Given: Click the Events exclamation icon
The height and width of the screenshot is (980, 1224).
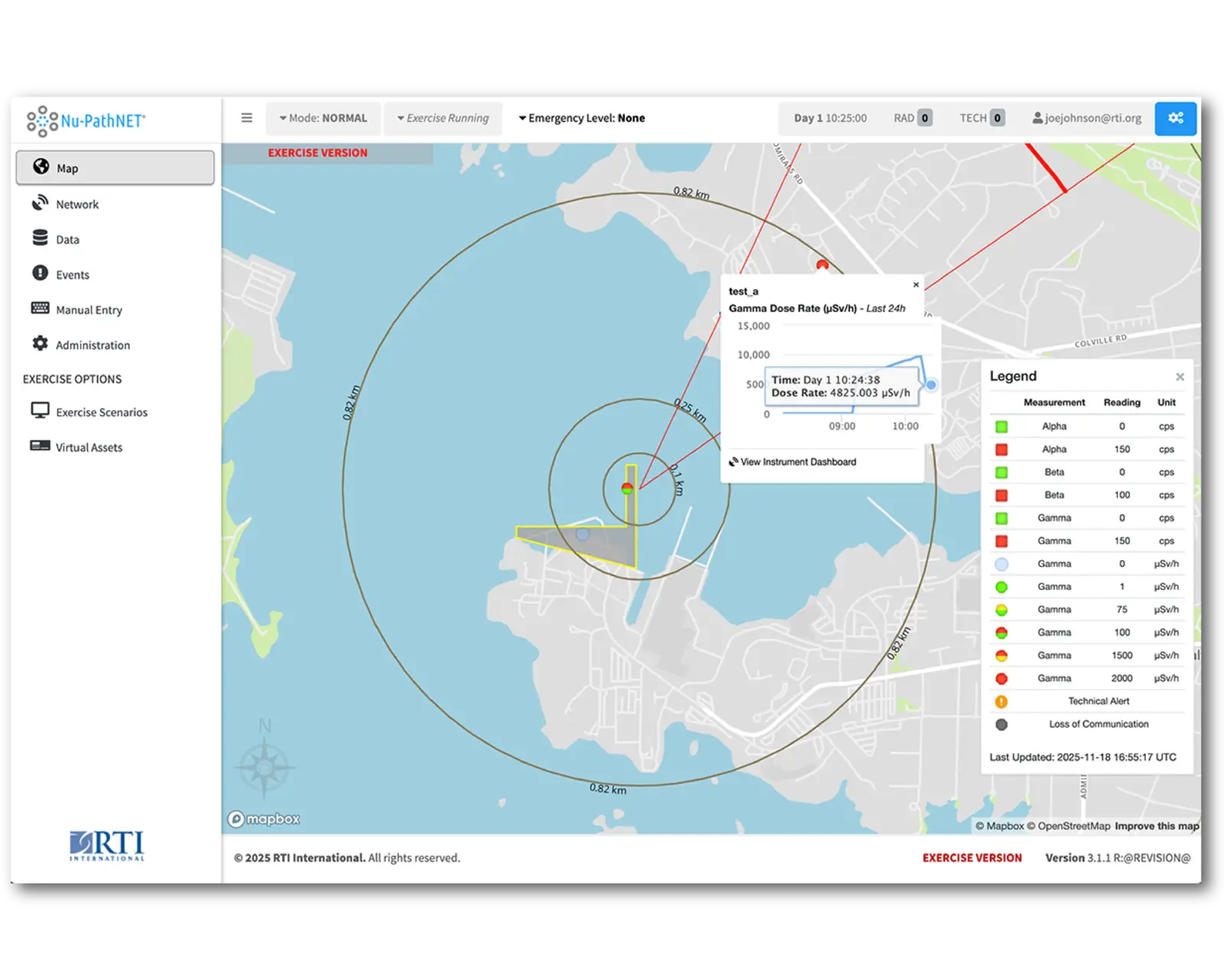Looking at the screenshot, I should [40, 273].
